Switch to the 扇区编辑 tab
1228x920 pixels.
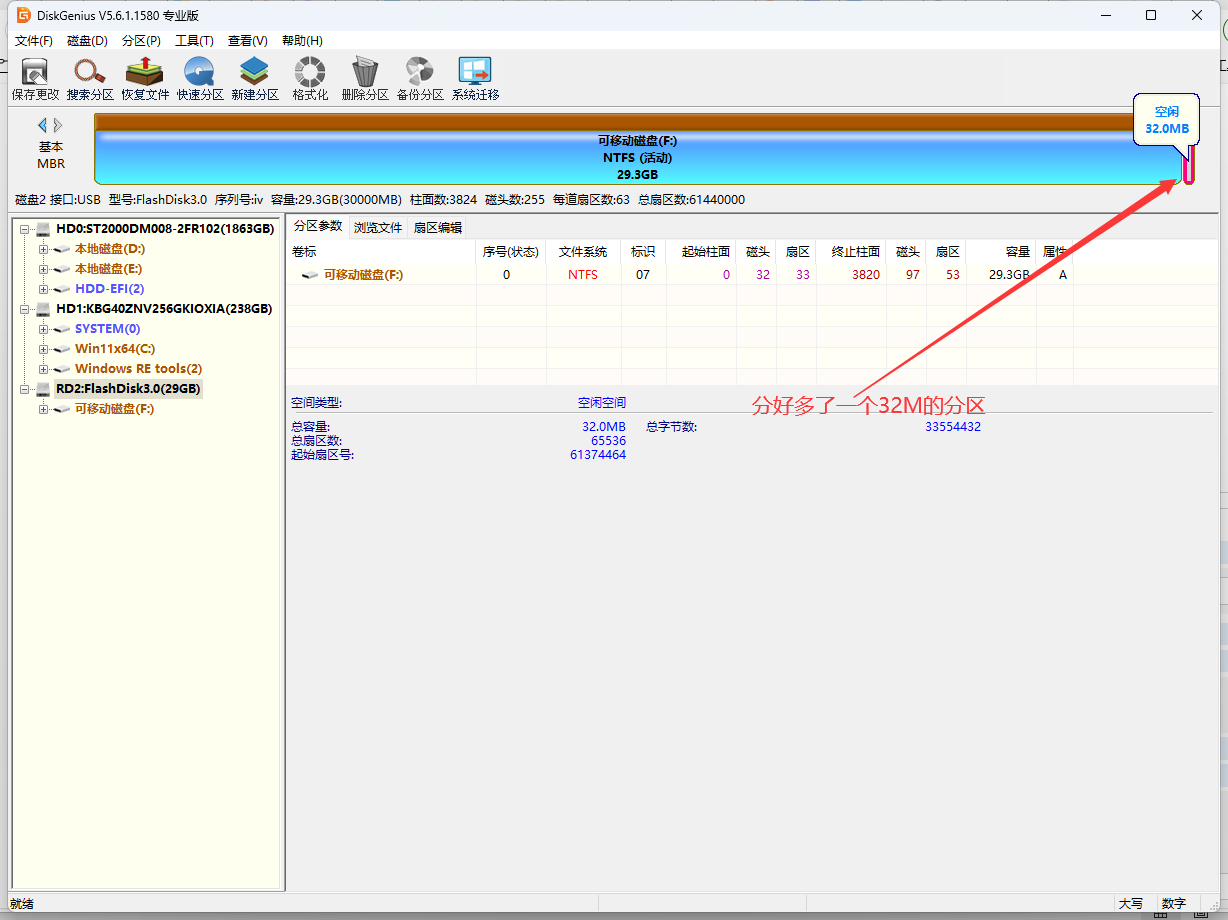click(438, 228)
